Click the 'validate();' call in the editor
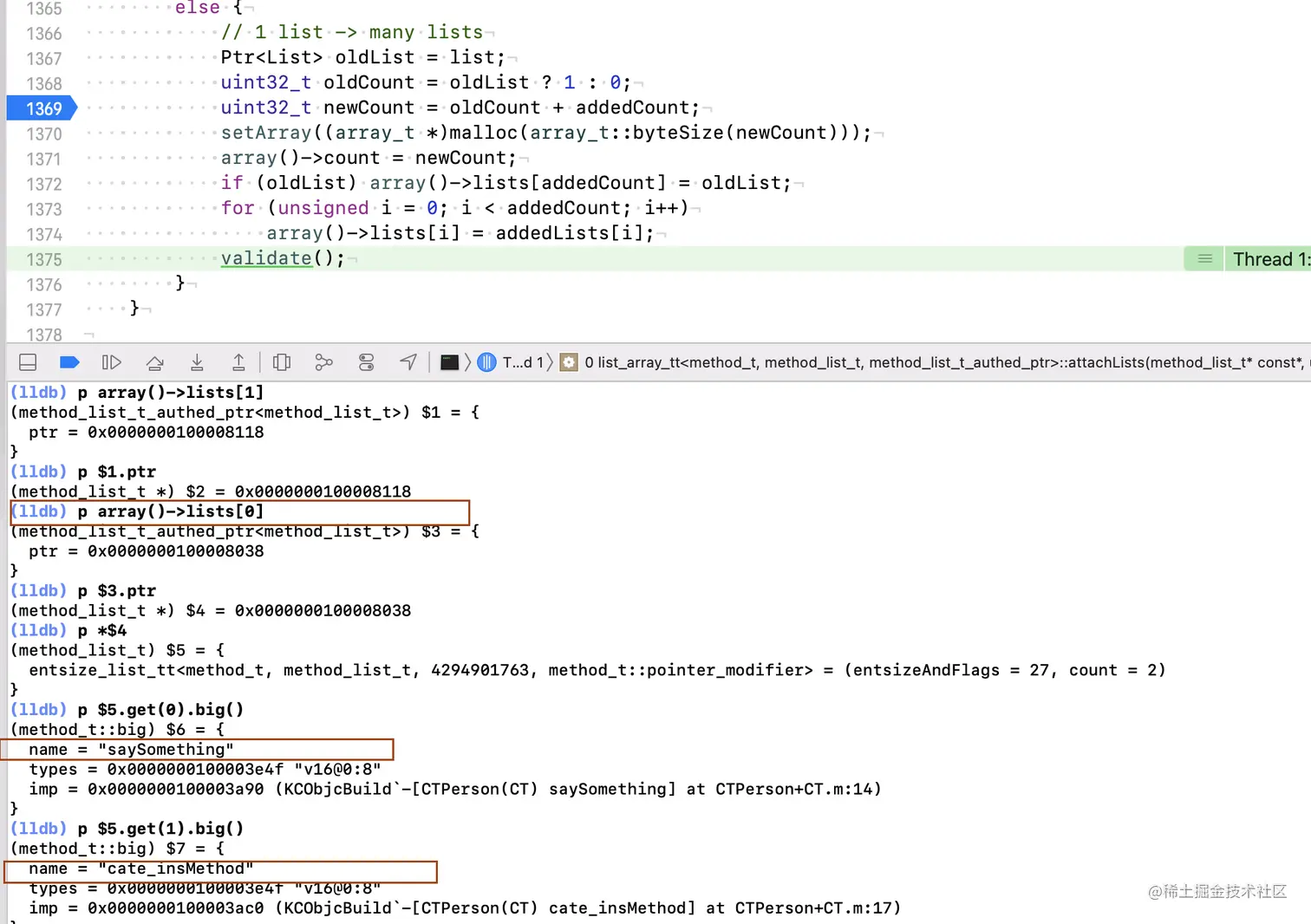1311x924 pixels. (283, 258)
